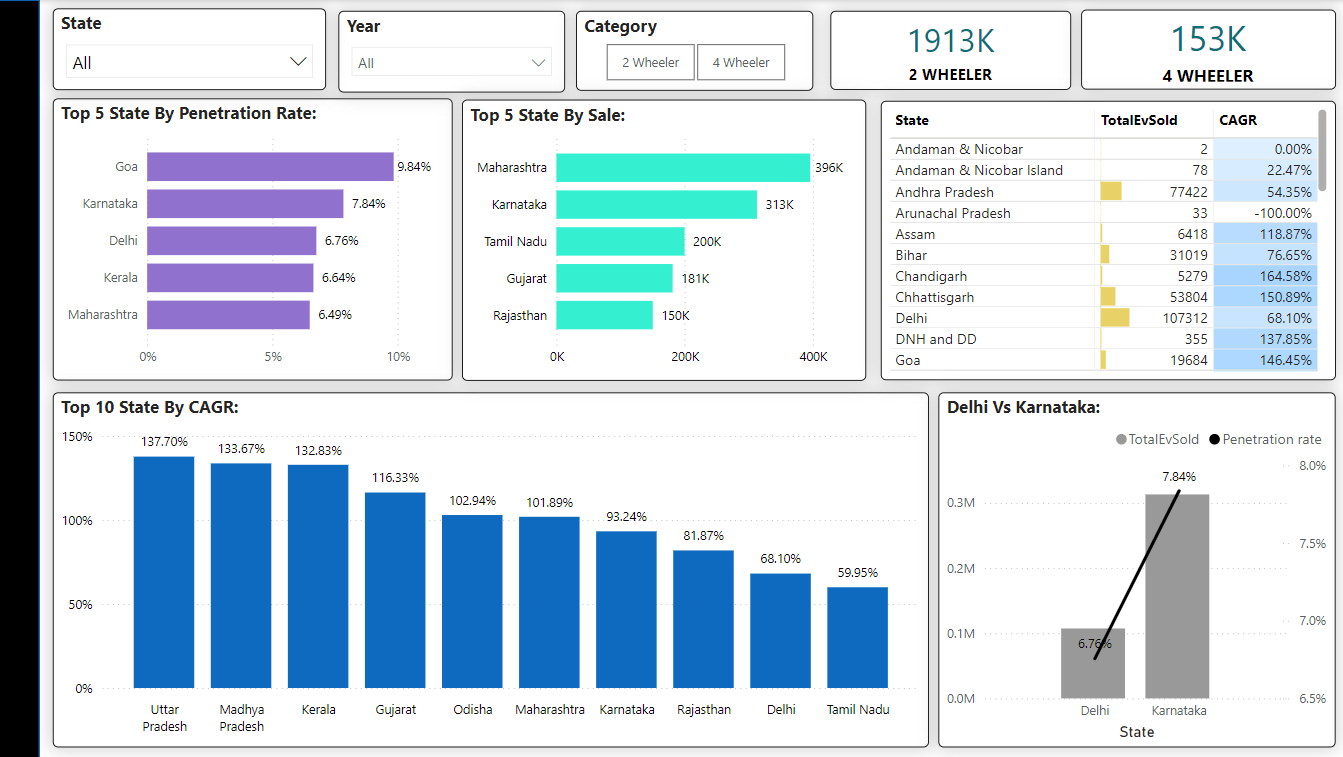The image size is (1343, 757).
Task: Click Top 10 State By CAGR title
Action: (x=150, y=407)
